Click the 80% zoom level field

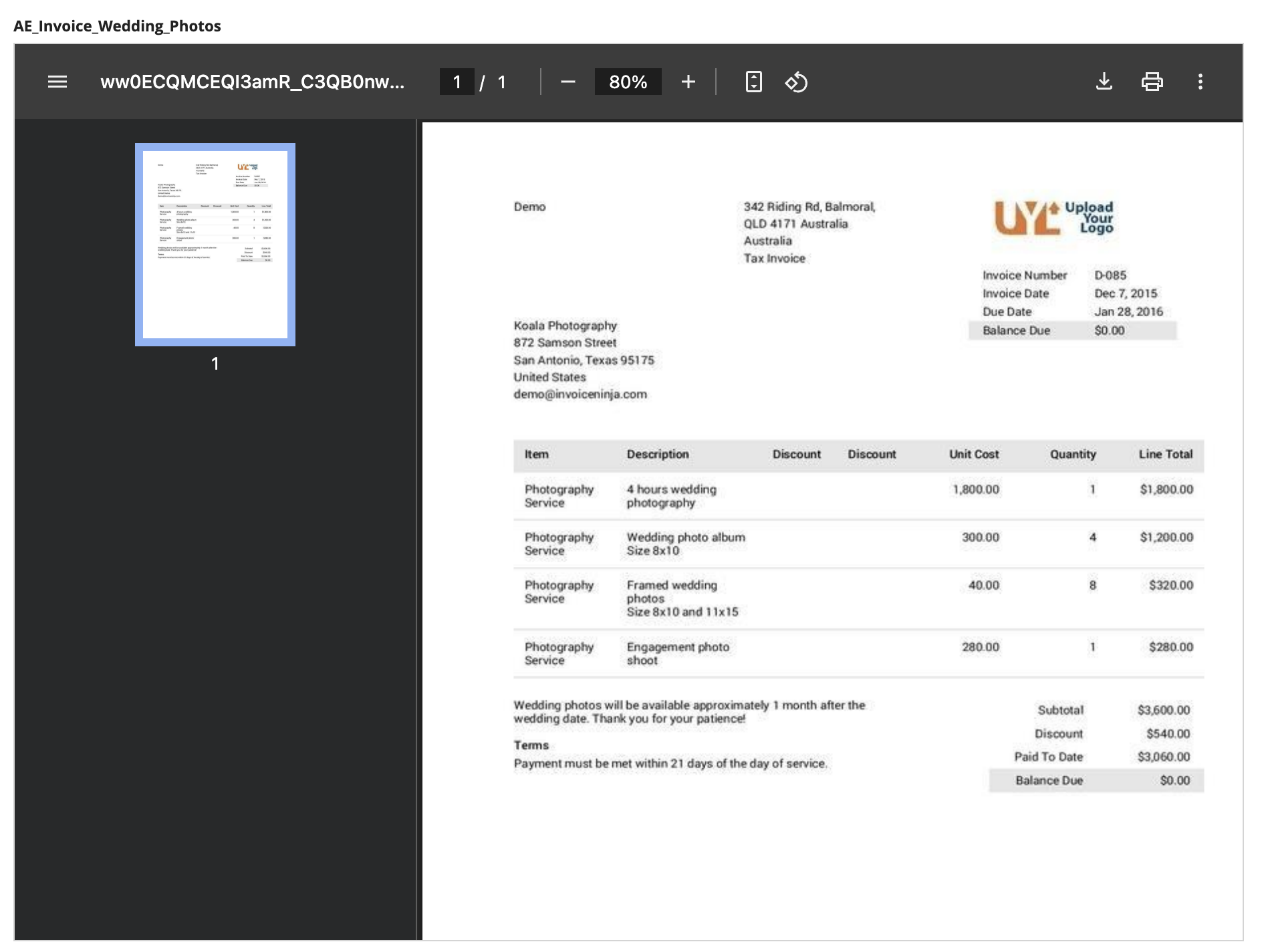(628, 82)
